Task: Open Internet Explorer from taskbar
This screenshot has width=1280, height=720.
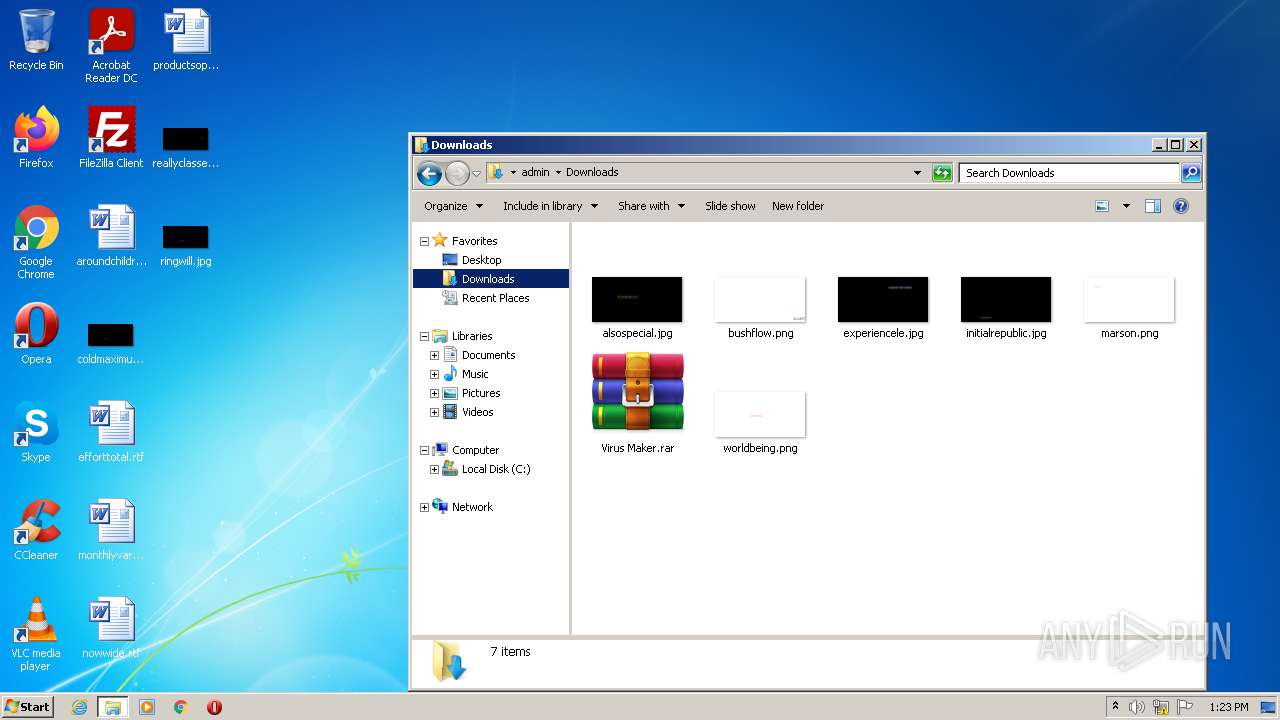Action: coord(79,707)
